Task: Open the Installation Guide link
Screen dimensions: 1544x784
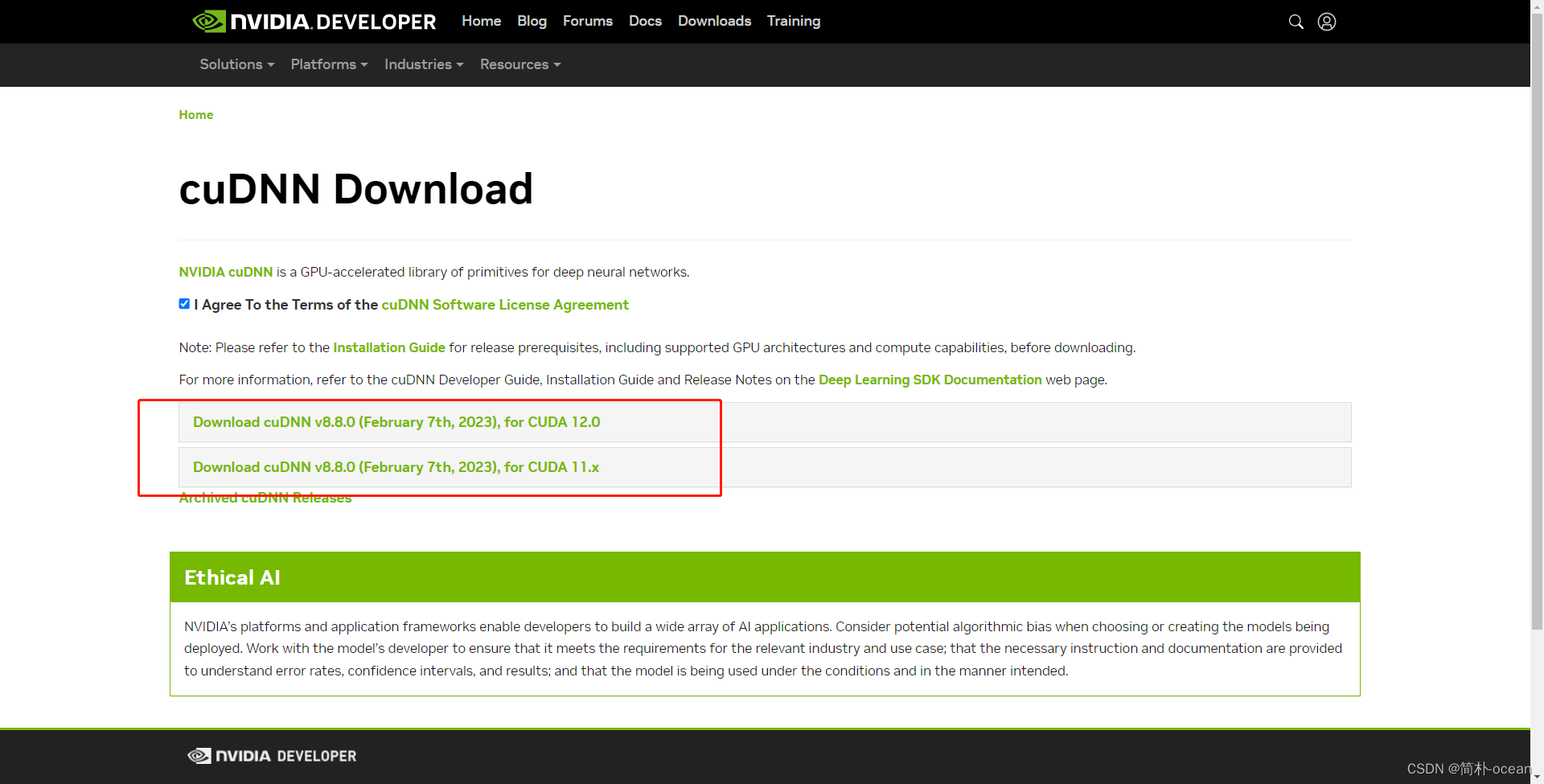Action: pos(389,347)
